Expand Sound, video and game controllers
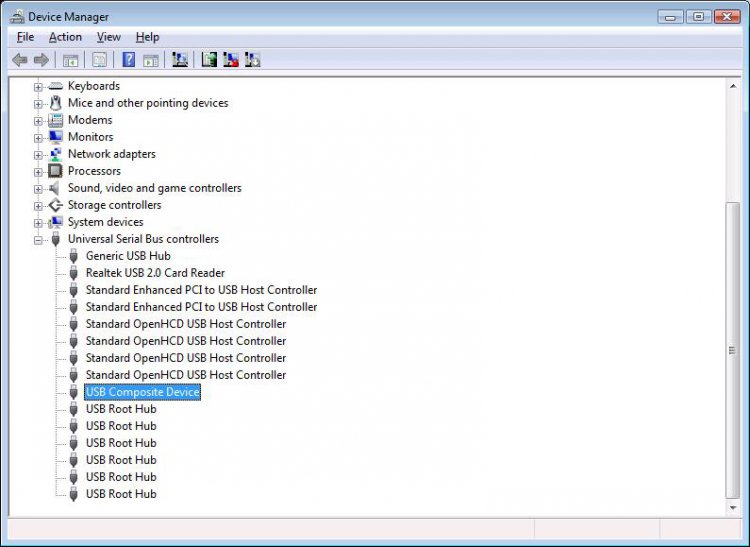Screen dimensions: 750x547 click(38, 189)
